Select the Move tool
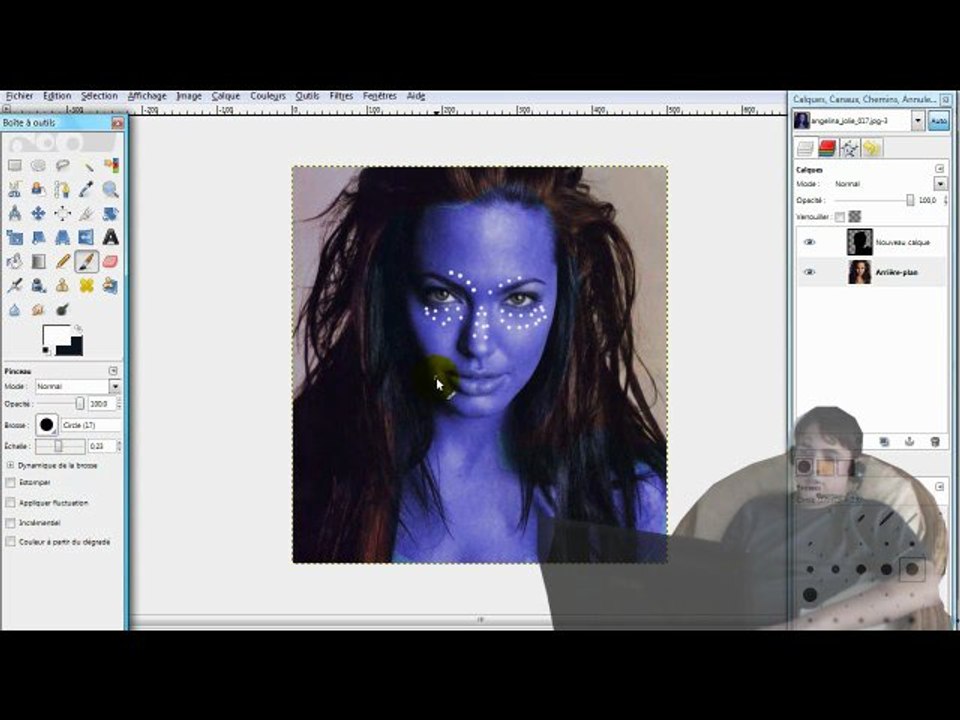 (x=39, y=213)
